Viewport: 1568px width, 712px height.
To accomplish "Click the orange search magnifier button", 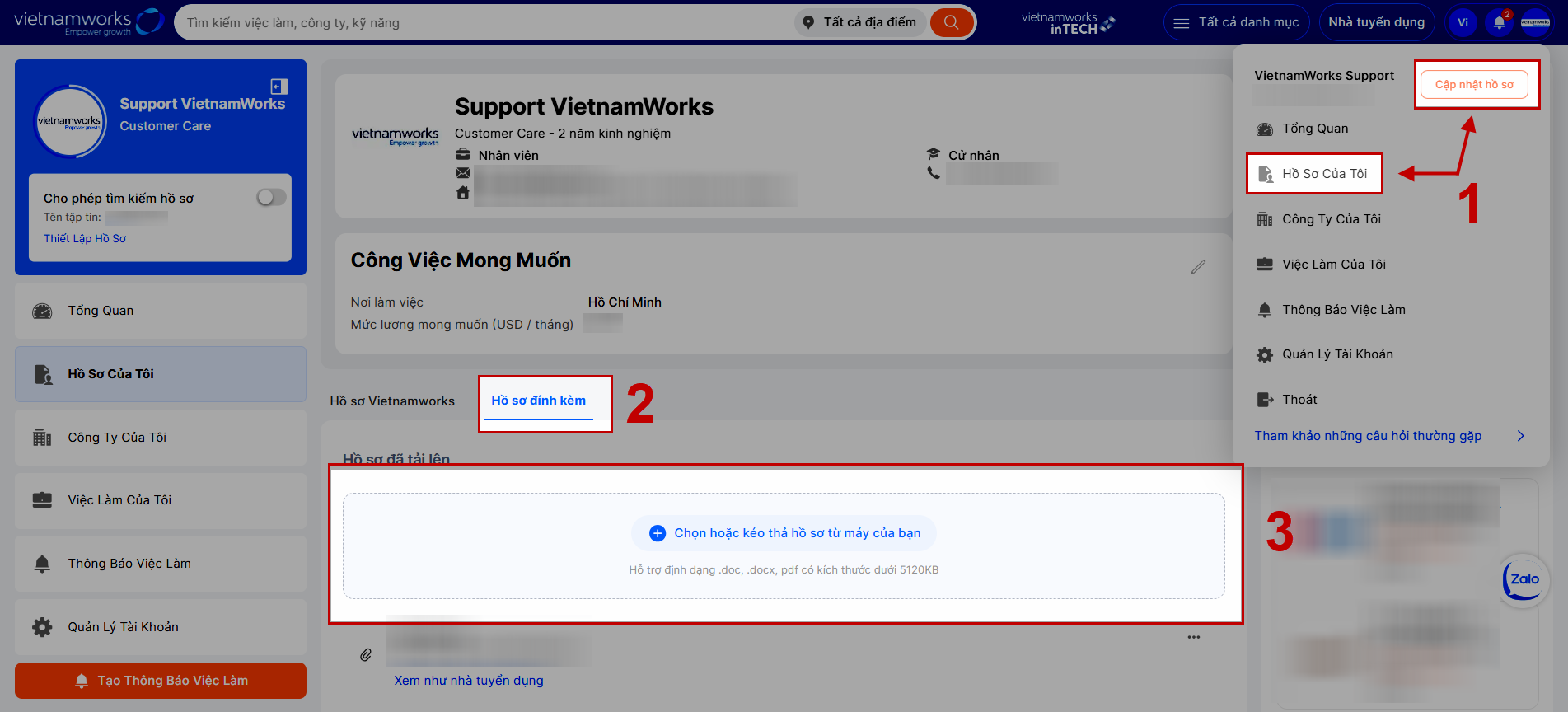I will tap(952, 22).
